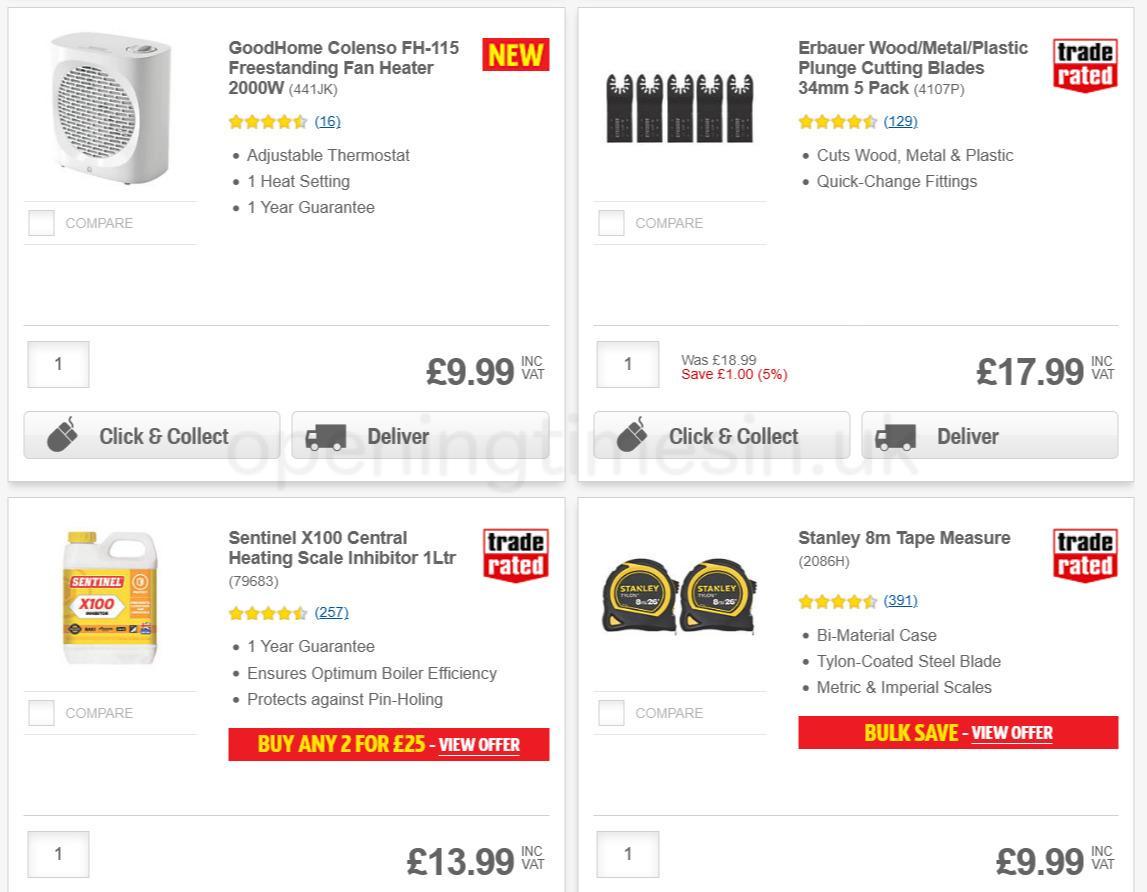
Task: Open the (129) reviews link for Erbauer blades
Action: pyautogui.click(x=899, y=121)
